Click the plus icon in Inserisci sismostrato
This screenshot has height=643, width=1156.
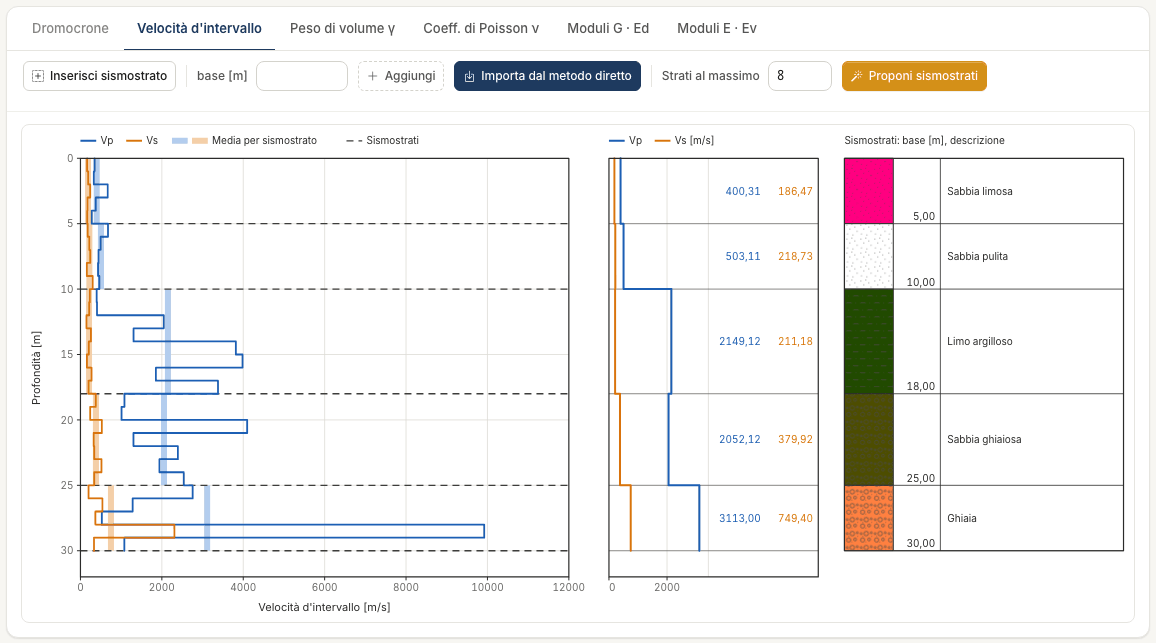tap(38, 76)
